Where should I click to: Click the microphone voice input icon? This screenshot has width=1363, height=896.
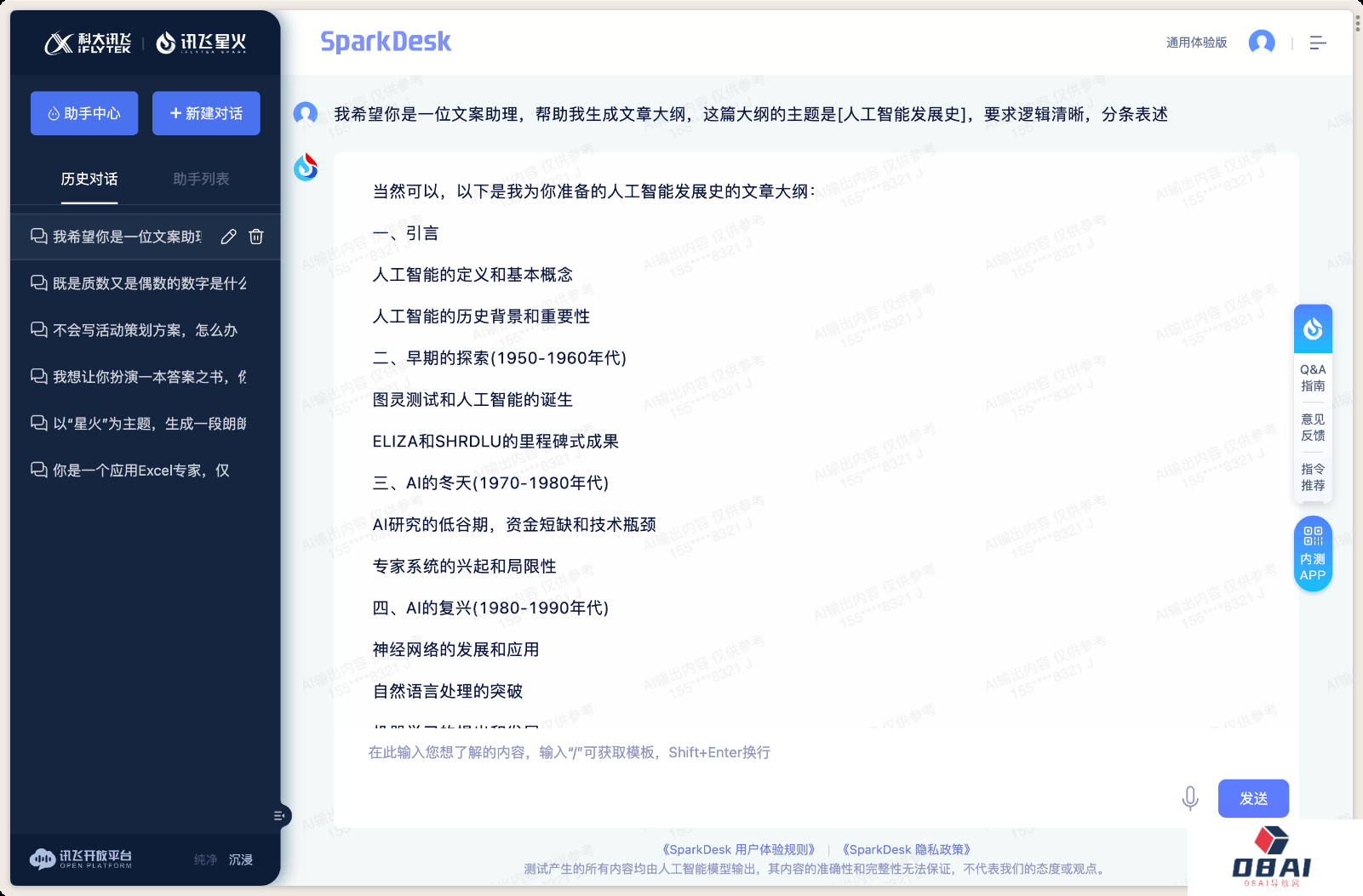pyautogui.click(x=1190, y=798)
